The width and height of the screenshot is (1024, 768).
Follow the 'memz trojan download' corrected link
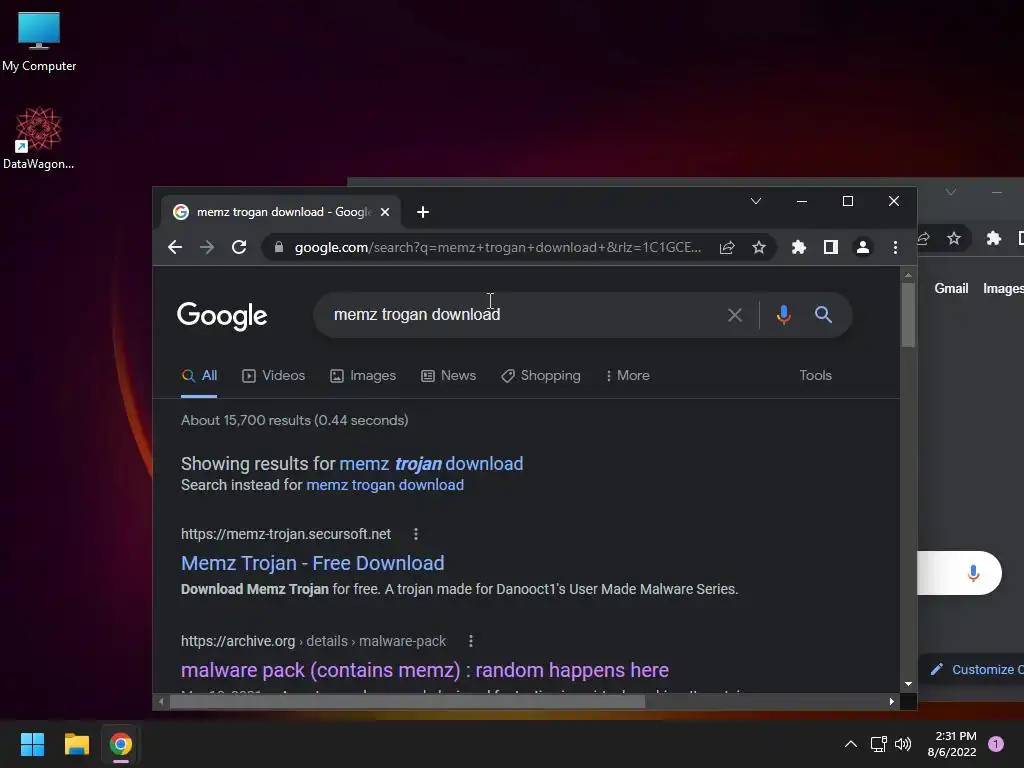pyautogui.click(x=431, y=464)
